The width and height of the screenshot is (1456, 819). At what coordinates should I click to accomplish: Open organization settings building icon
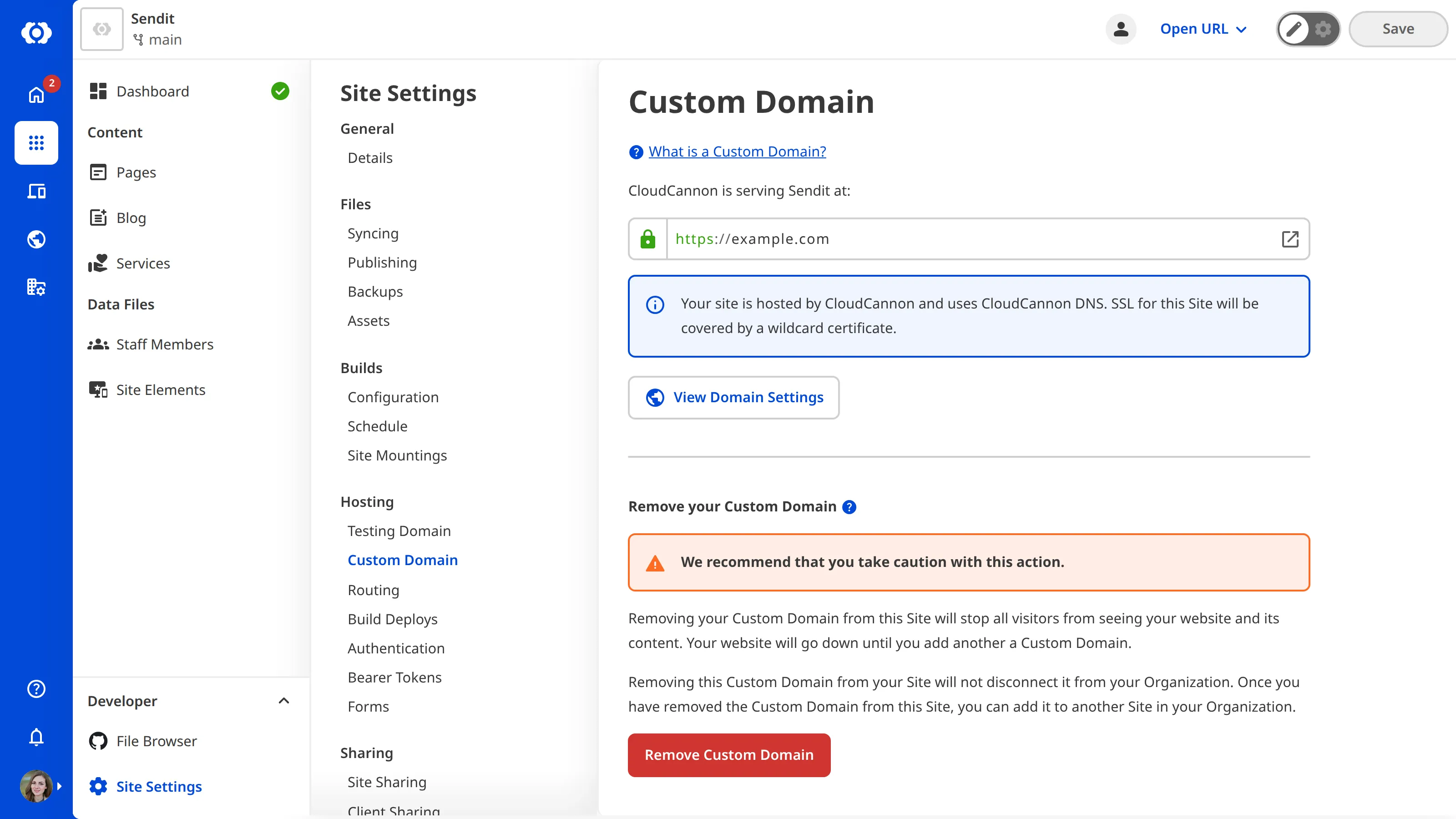[x=36, y=287]
